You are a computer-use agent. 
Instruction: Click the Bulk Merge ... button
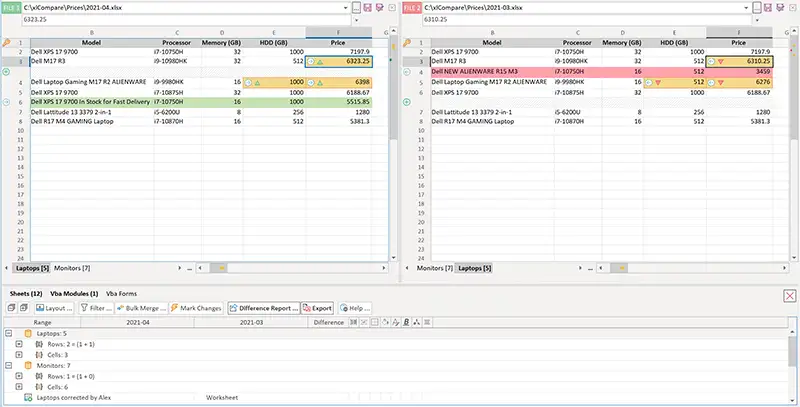(x=141, y=308)
